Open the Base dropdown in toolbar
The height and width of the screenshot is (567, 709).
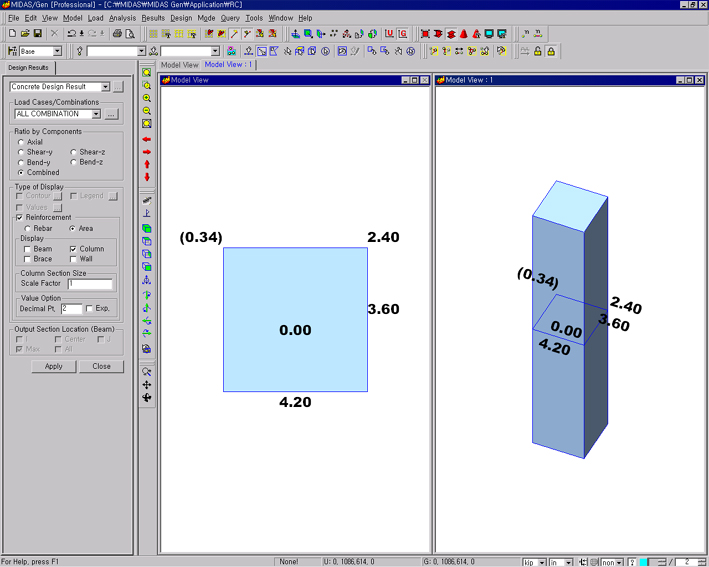(57, 51)
